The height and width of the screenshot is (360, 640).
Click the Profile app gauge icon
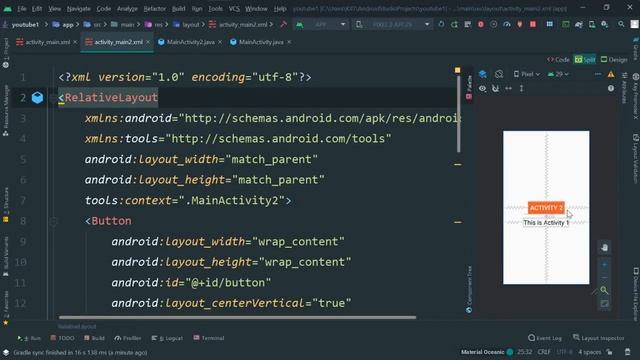(507, 24)
